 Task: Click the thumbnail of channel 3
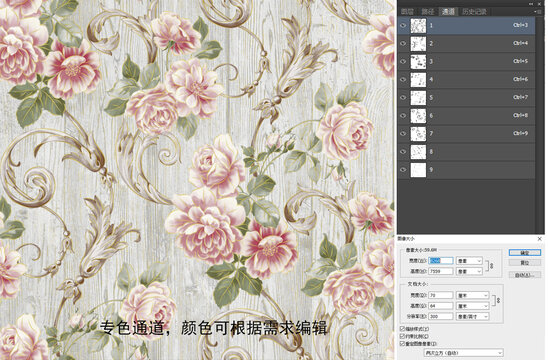point(418,62)
